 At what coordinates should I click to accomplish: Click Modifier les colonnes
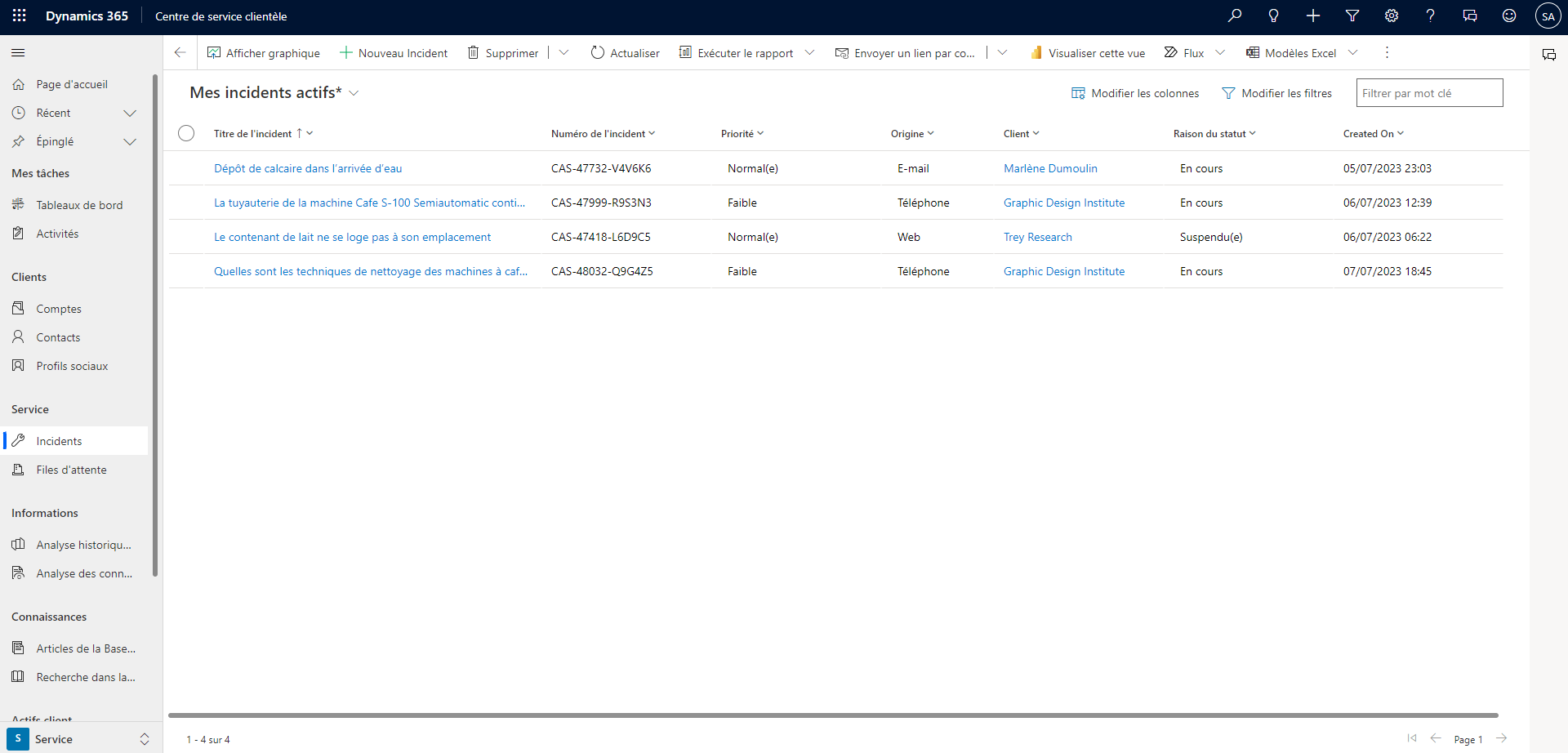[1135, 93]
